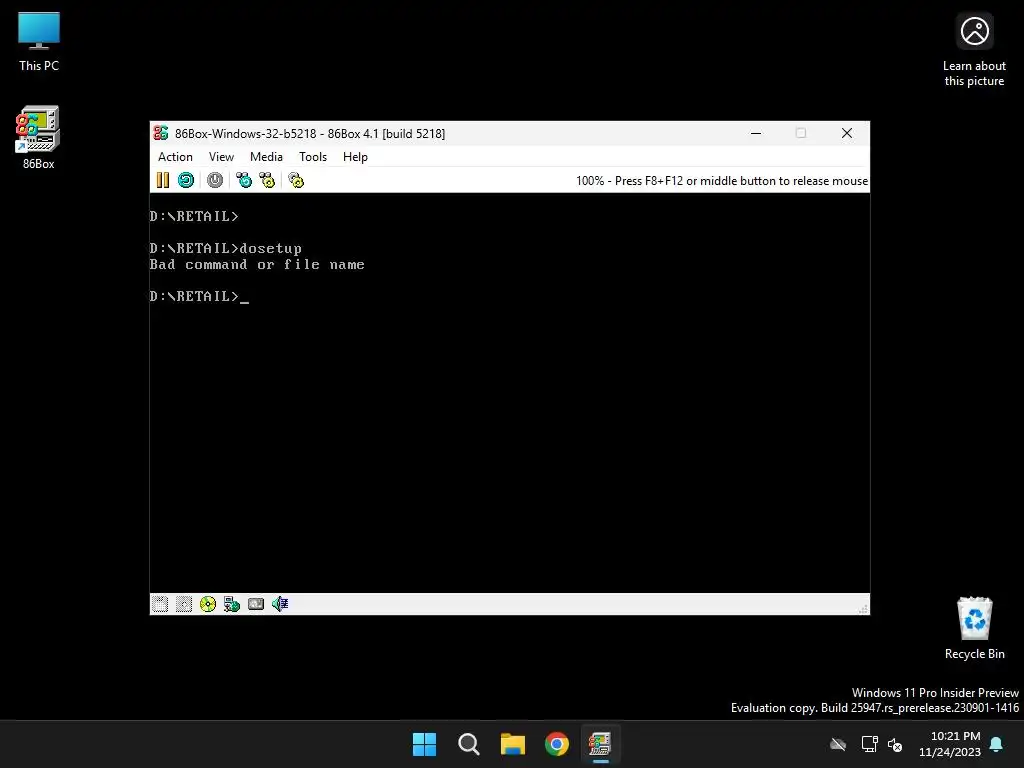Open the Windows Start menu
1024x768 pixels.
click(424, 744)
